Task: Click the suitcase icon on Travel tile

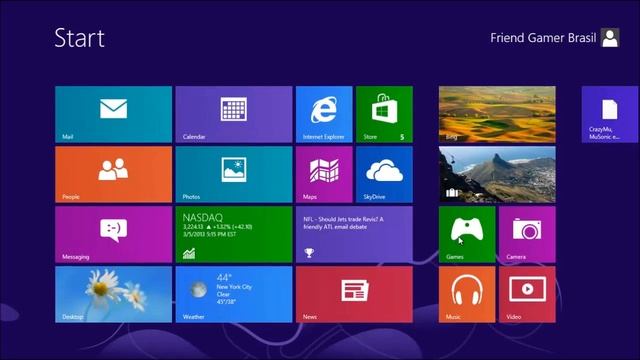Action: 451,192
